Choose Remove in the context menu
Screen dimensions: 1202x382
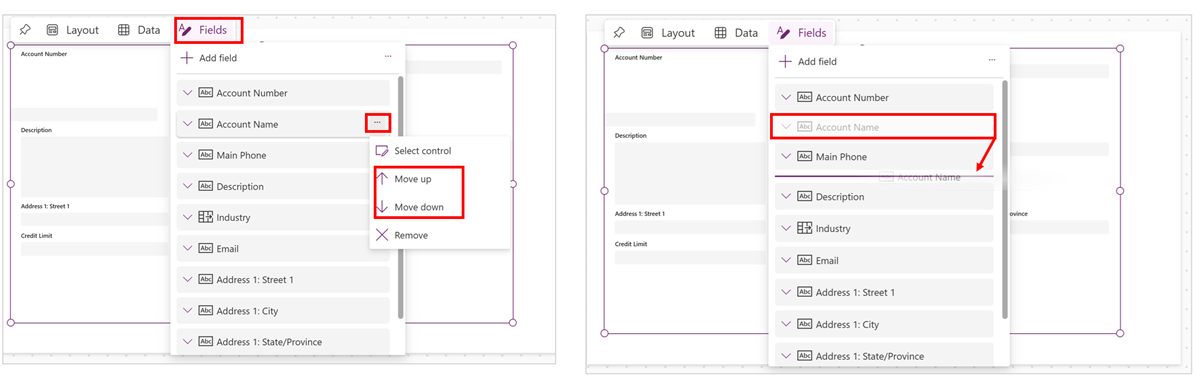click(411, 235)
